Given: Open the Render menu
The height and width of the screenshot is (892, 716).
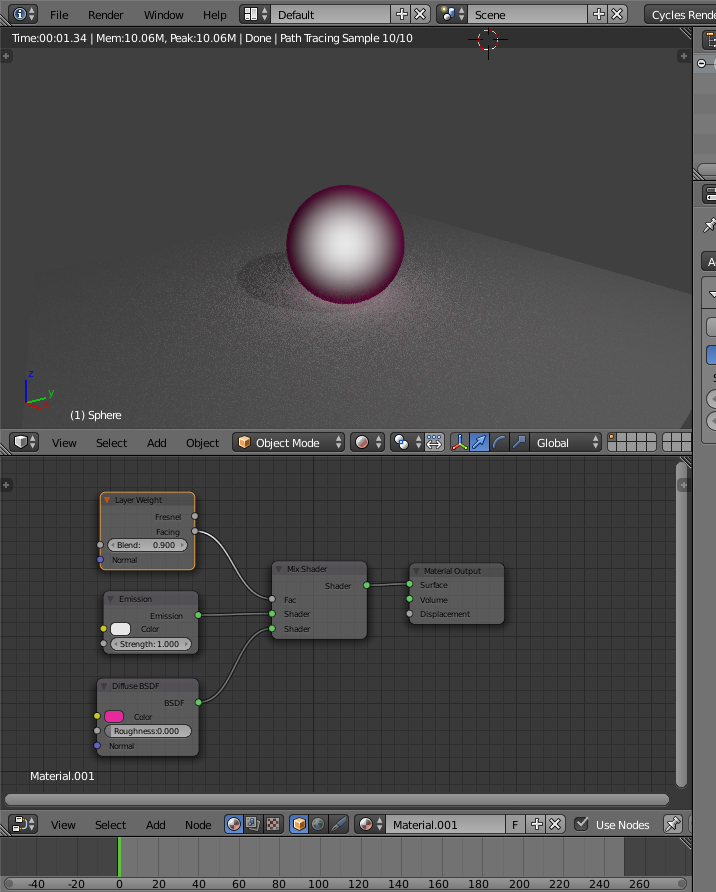Looking at the screenshot, I should click(x=105, y=15).
